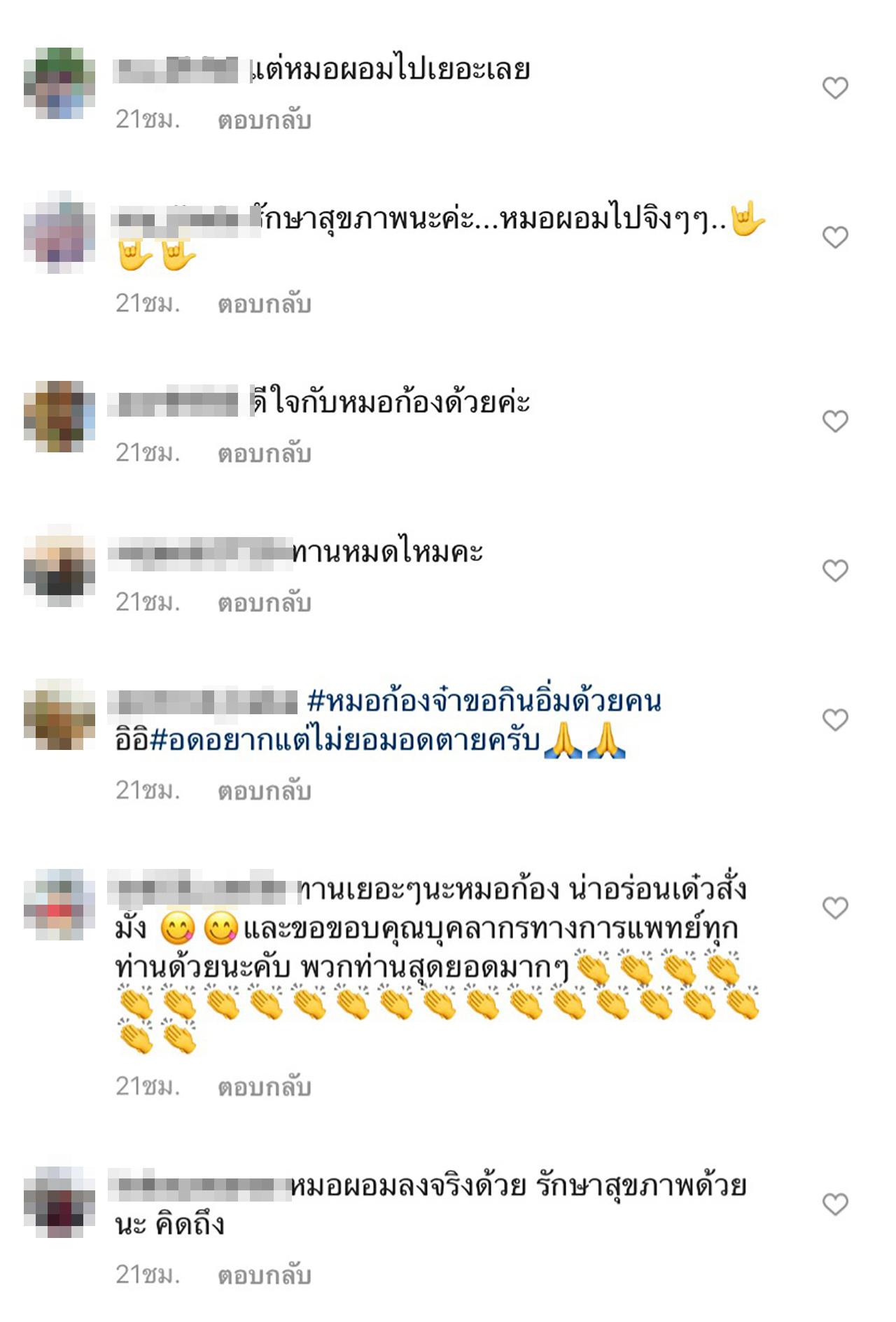
Task: Reply to comment 'ทานหมดไหมคะ'
Action: [264, 603]
